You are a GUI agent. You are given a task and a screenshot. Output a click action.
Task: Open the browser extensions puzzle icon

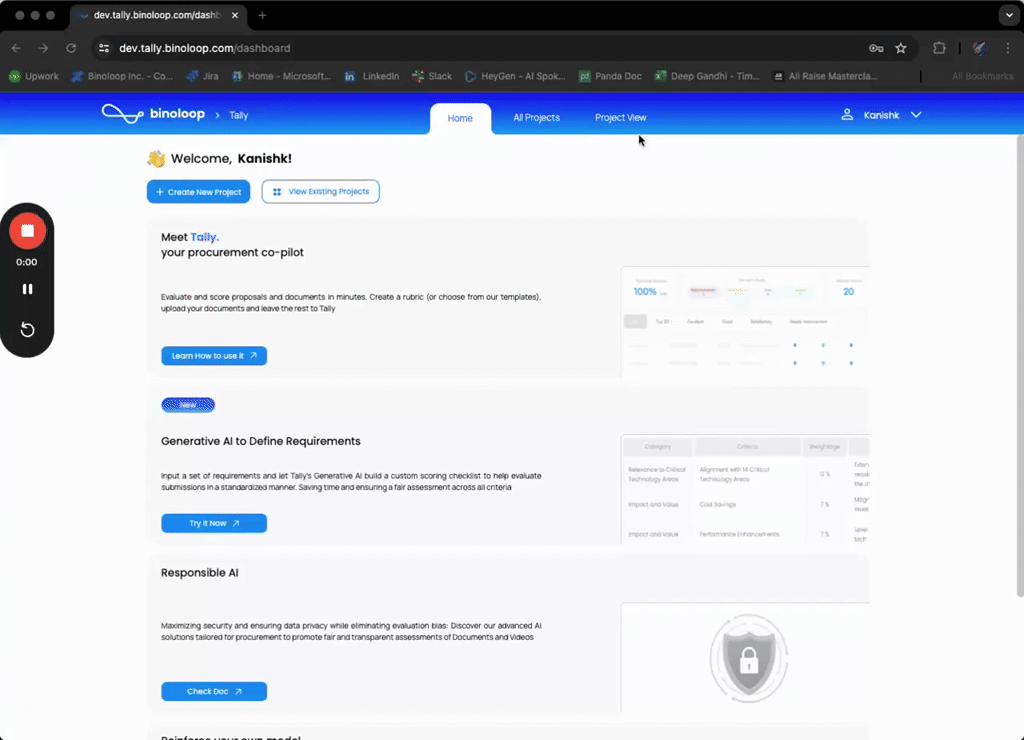click(939, 48)
